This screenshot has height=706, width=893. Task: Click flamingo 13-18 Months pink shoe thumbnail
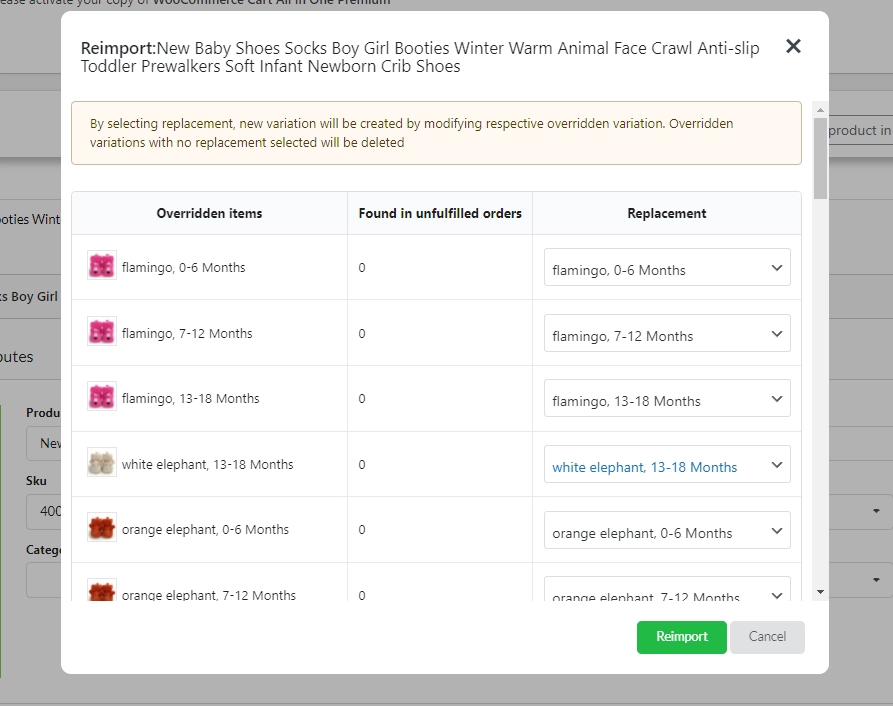(x=102, y=396)
